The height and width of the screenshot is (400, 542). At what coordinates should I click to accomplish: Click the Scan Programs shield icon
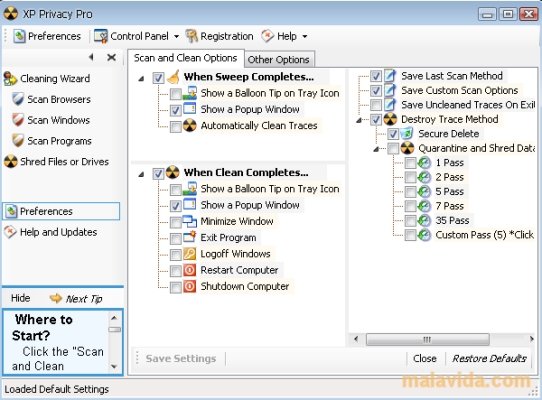[x=18, y=141]
